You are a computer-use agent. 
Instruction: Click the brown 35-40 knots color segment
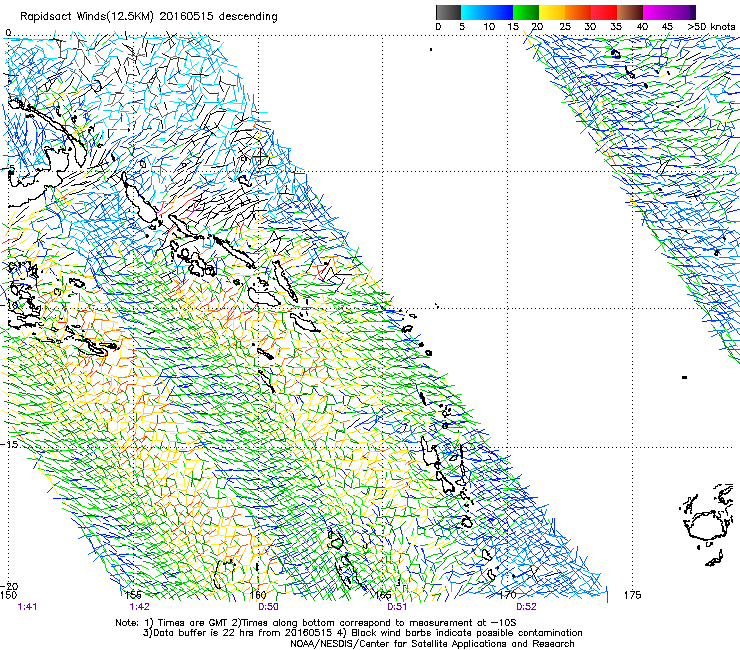[x=630, y=12]
